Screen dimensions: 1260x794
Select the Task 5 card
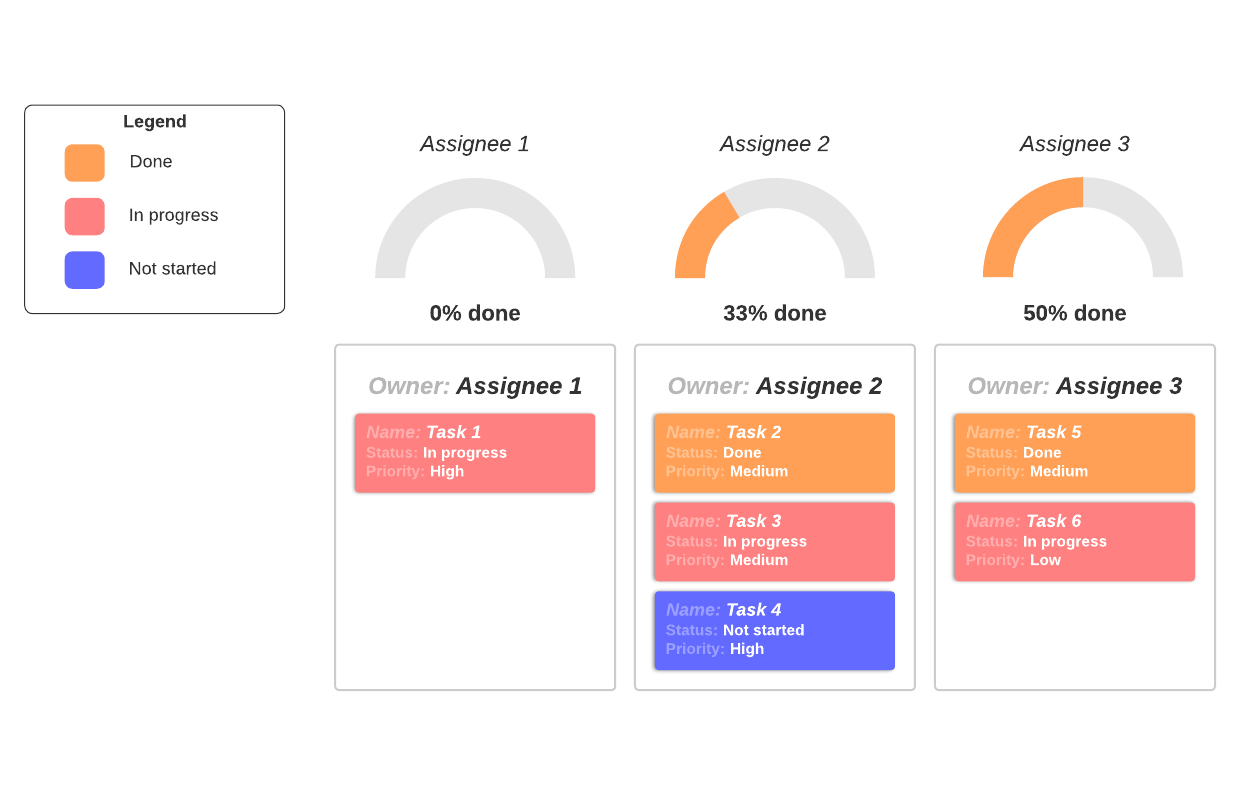tap(1075, 453)
